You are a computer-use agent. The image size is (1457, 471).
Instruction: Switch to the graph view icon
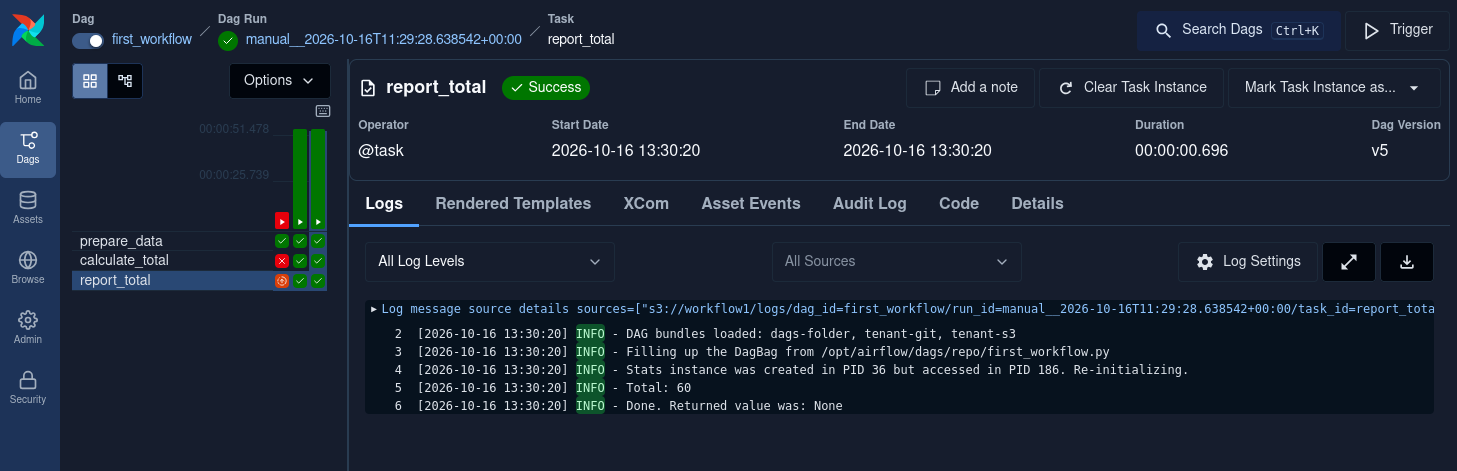pos(125,80)
